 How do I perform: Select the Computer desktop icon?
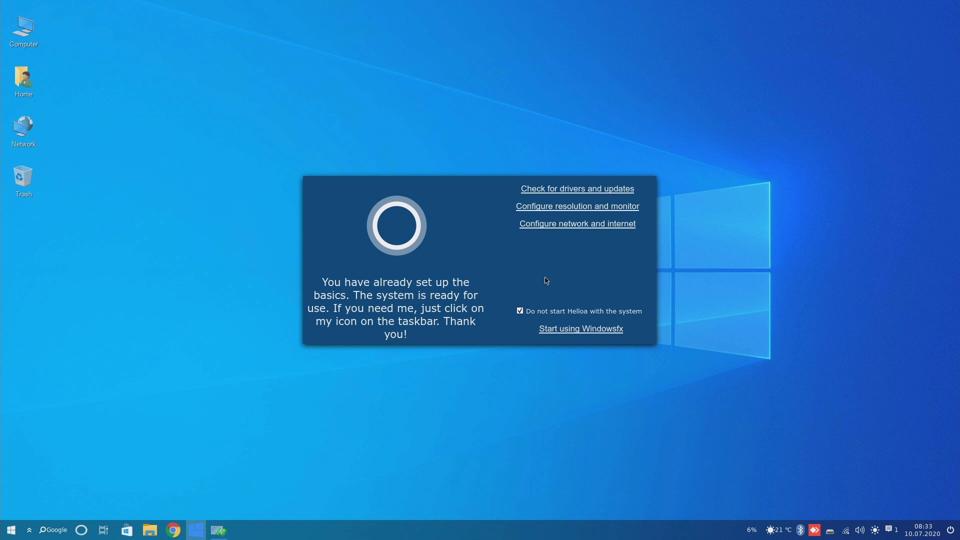coord(23,28)
